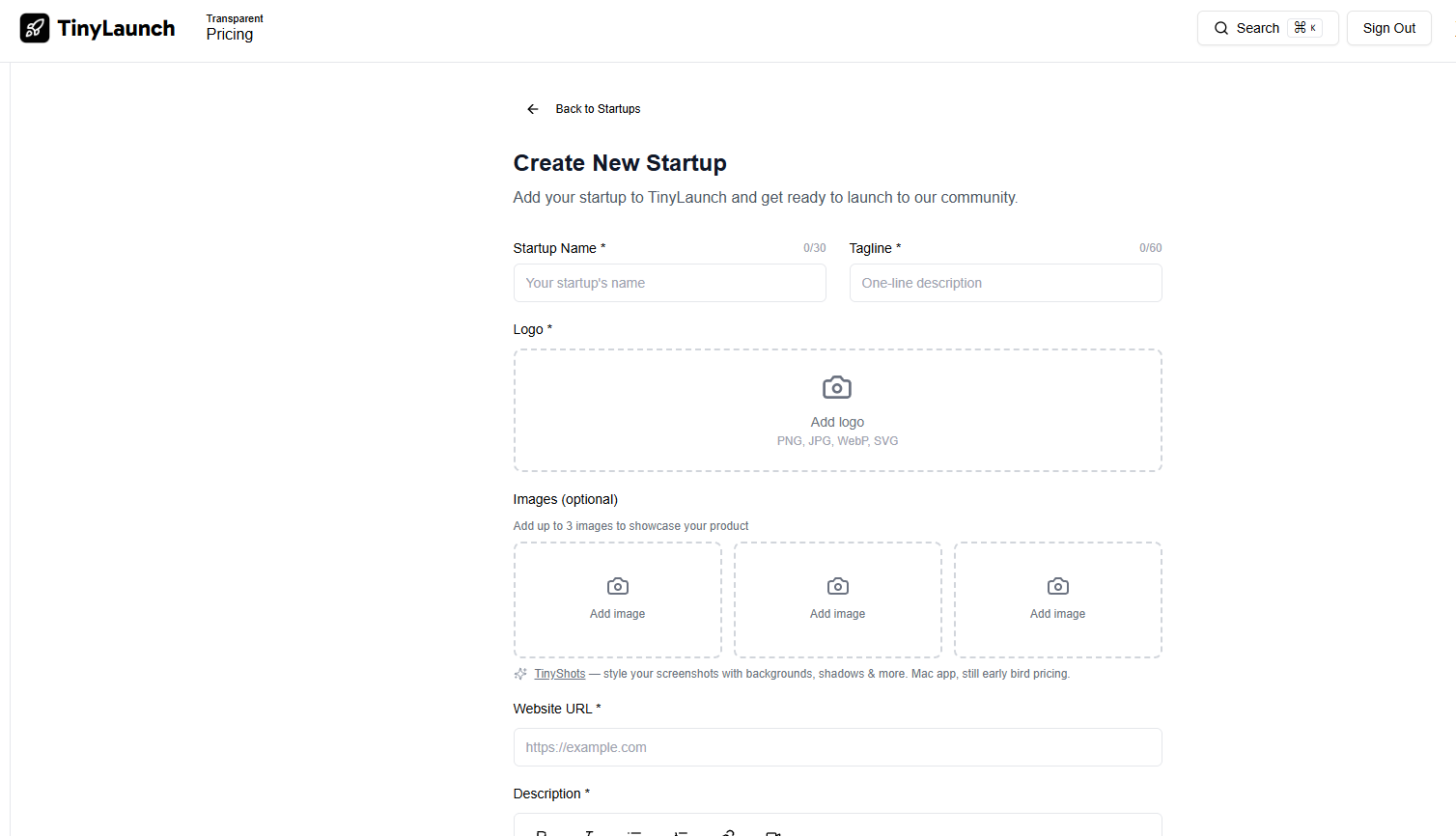Click the TinyLaunch rocket logo icon
The image size is (1456, 836).
35,28
